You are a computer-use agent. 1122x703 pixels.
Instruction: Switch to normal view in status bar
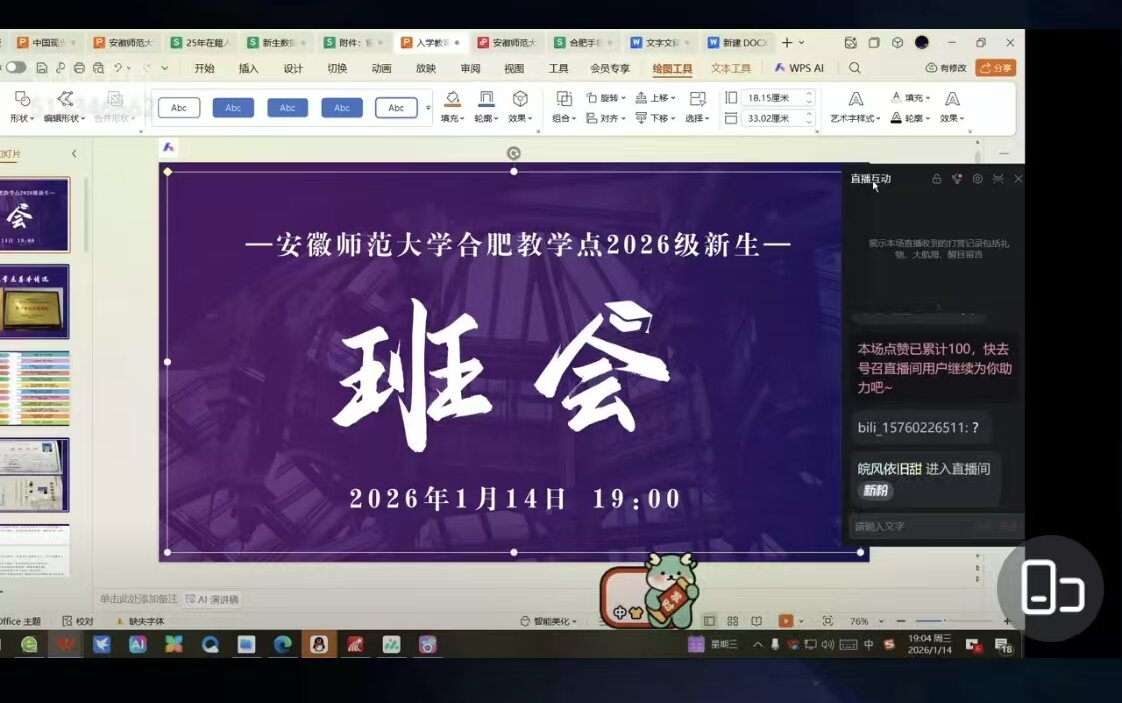710,621
